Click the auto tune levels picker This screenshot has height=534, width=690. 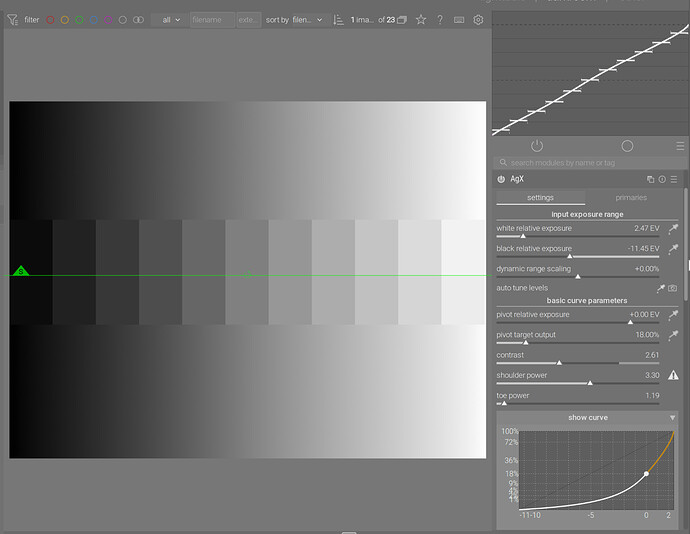click(661, 288)
